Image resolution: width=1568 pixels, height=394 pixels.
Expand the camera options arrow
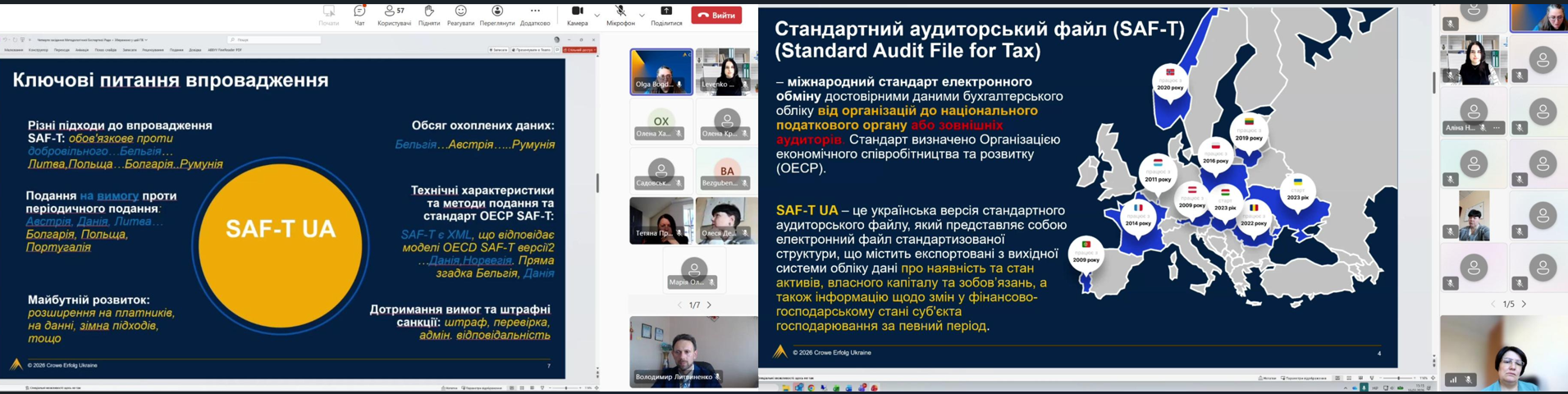click(x=597, y=15)
